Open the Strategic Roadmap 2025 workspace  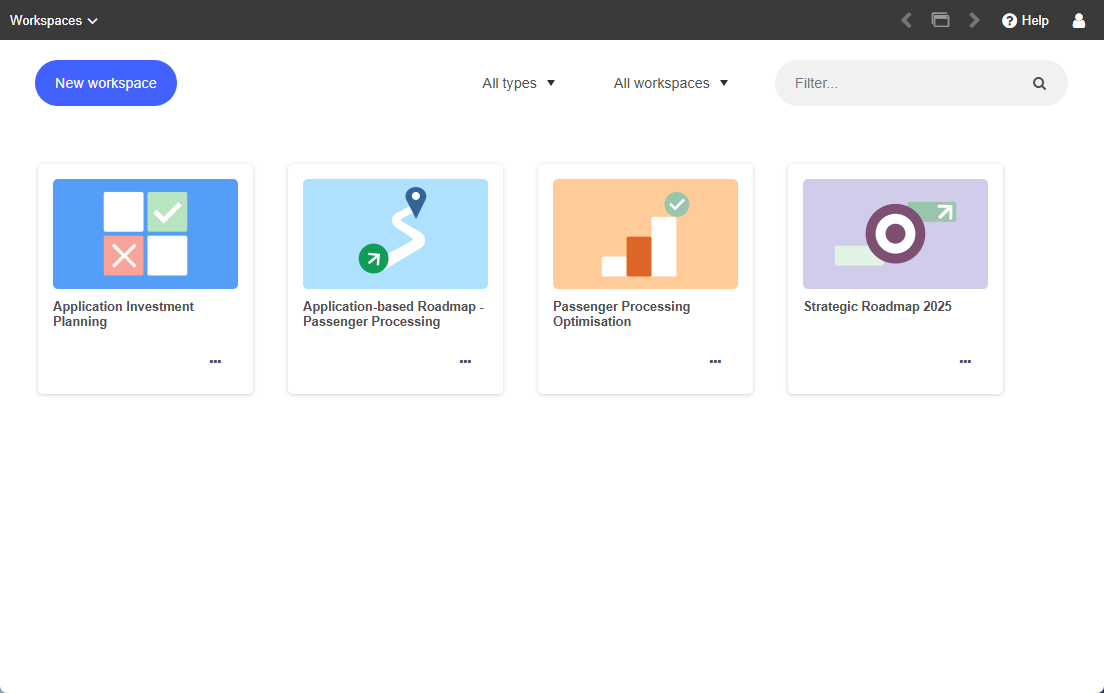tap(877, 306)
